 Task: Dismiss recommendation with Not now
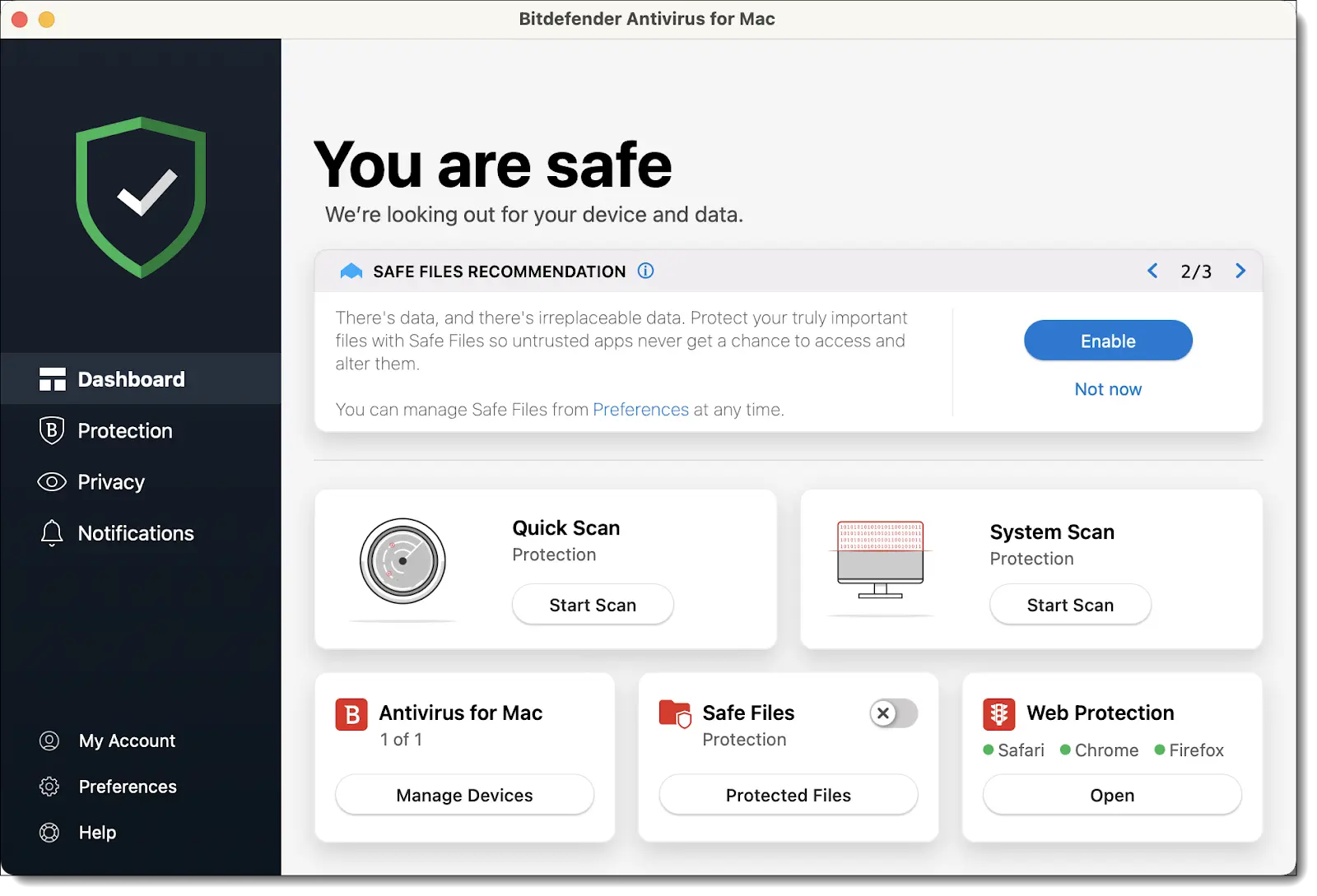[1108, 389]
